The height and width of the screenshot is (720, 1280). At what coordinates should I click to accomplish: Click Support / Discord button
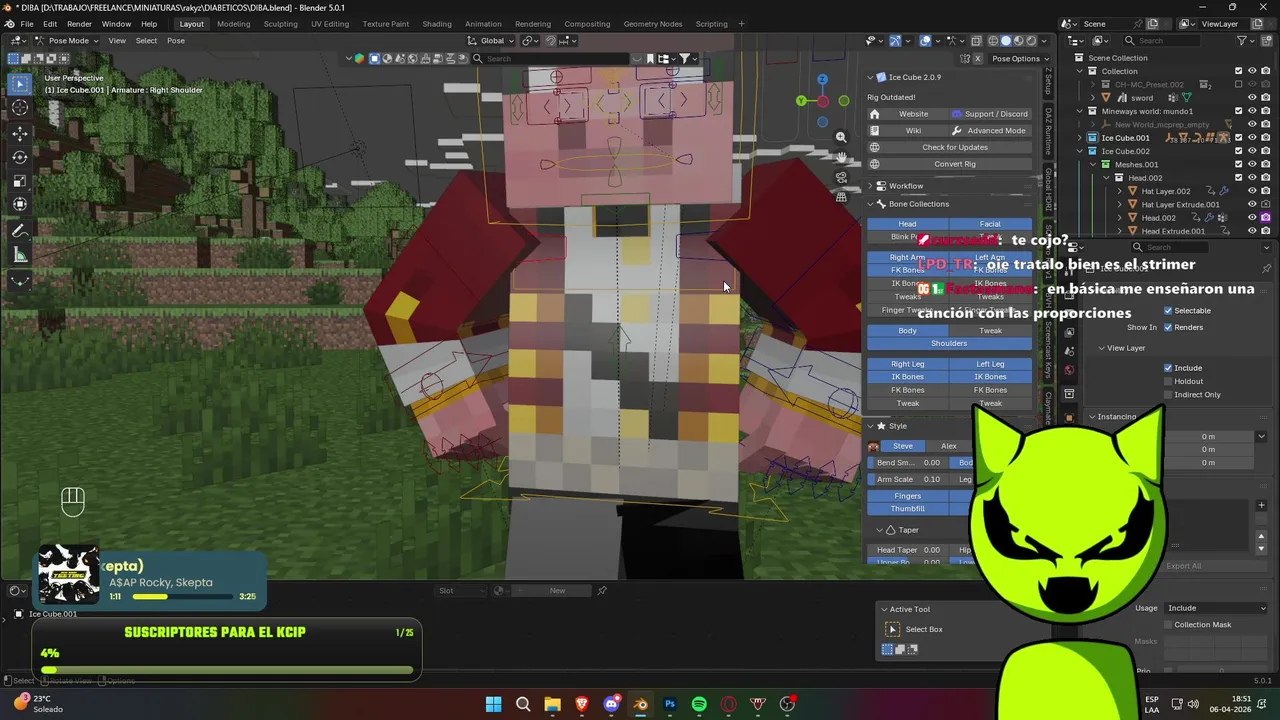(x=990, y=114)
